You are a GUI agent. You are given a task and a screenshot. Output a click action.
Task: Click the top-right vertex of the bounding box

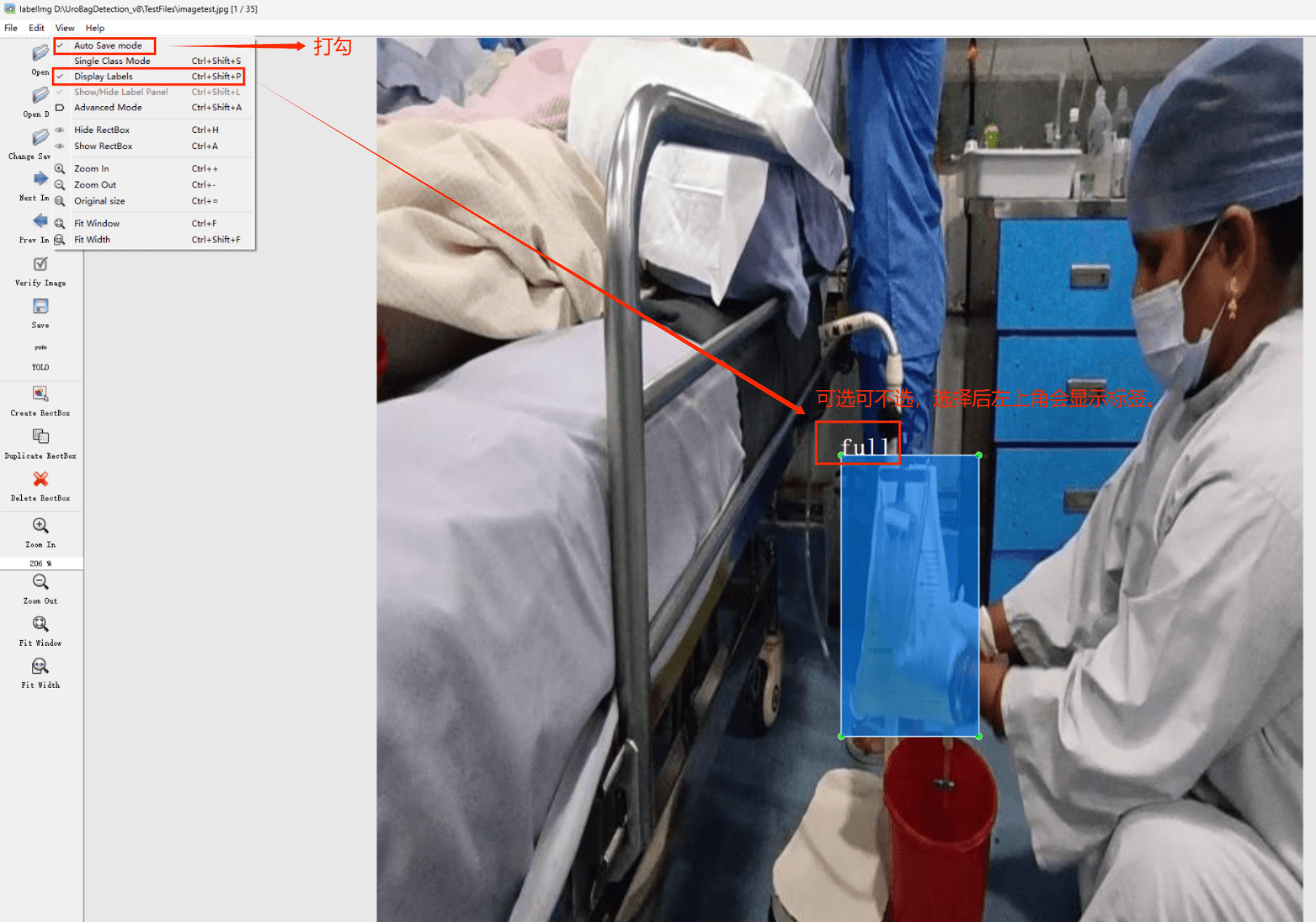pos(979,455)
